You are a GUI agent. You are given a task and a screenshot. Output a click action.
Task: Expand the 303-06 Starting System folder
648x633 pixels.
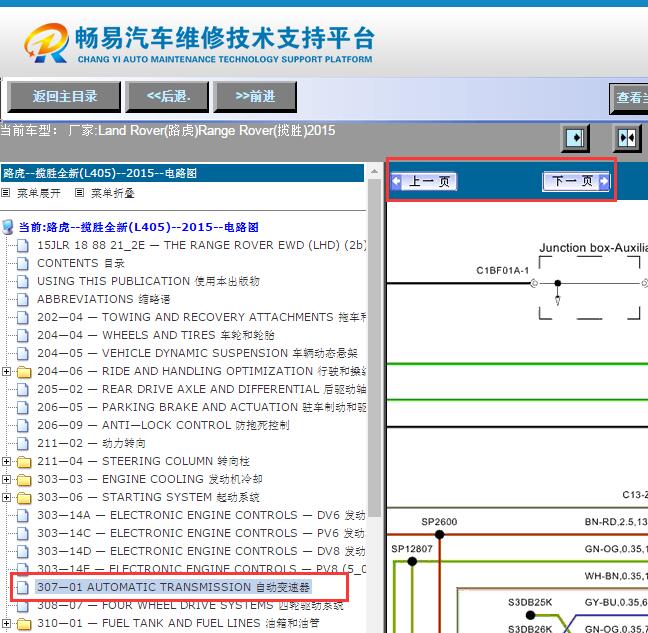(x=6, y=497)
